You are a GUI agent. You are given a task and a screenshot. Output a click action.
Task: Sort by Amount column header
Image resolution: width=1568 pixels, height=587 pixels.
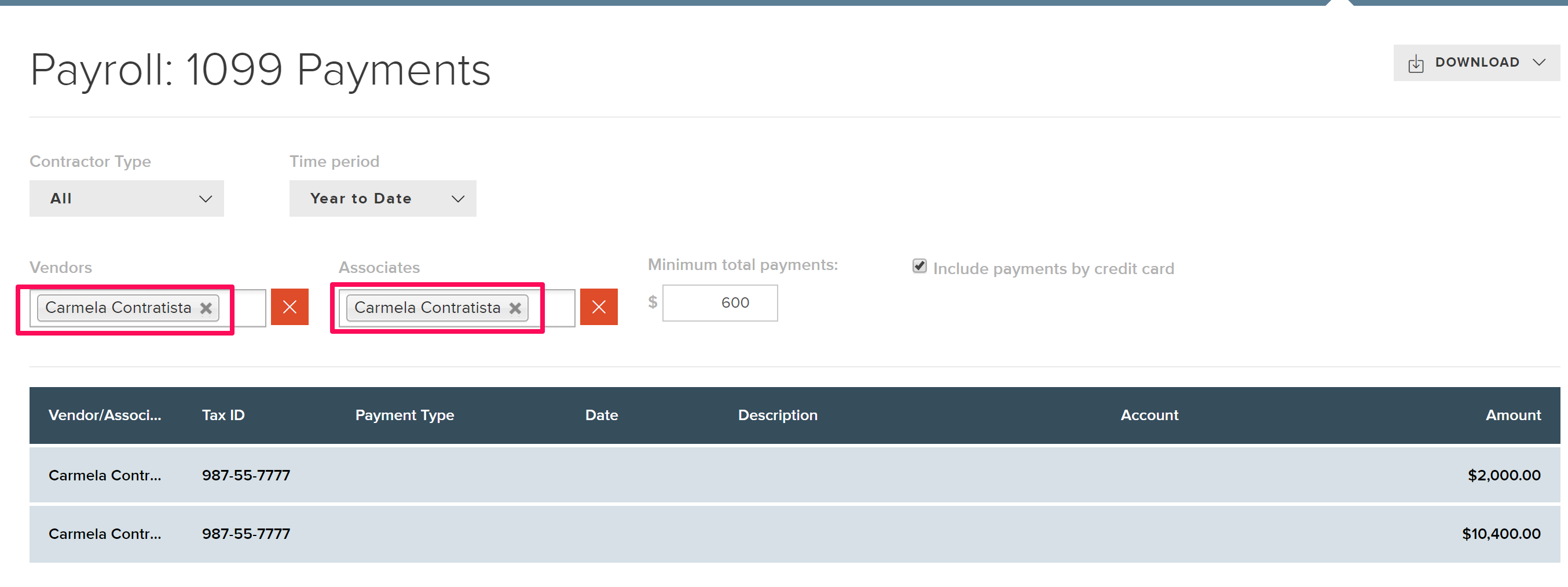point(1512,415)
